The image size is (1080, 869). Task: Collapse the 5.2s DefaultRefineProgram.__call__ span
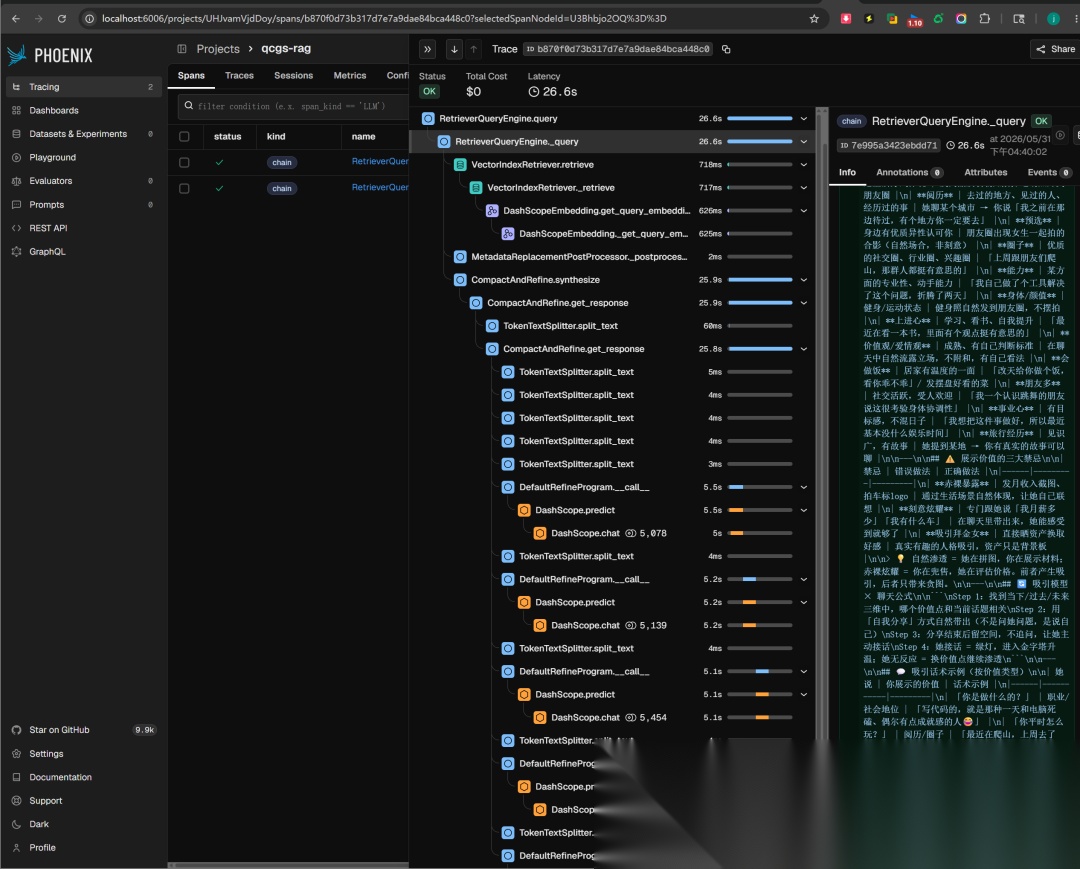[x=804, y=579]
